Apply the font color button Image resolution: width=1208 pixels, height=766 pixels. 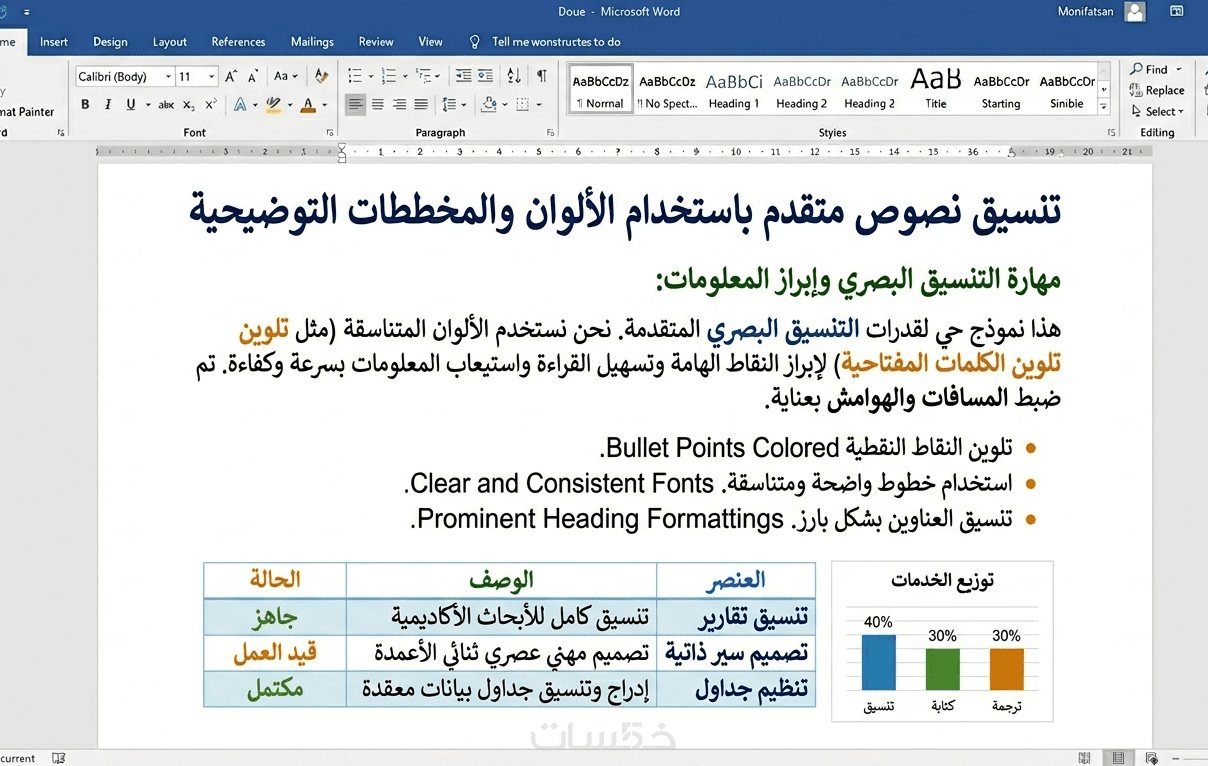point(309,104)
